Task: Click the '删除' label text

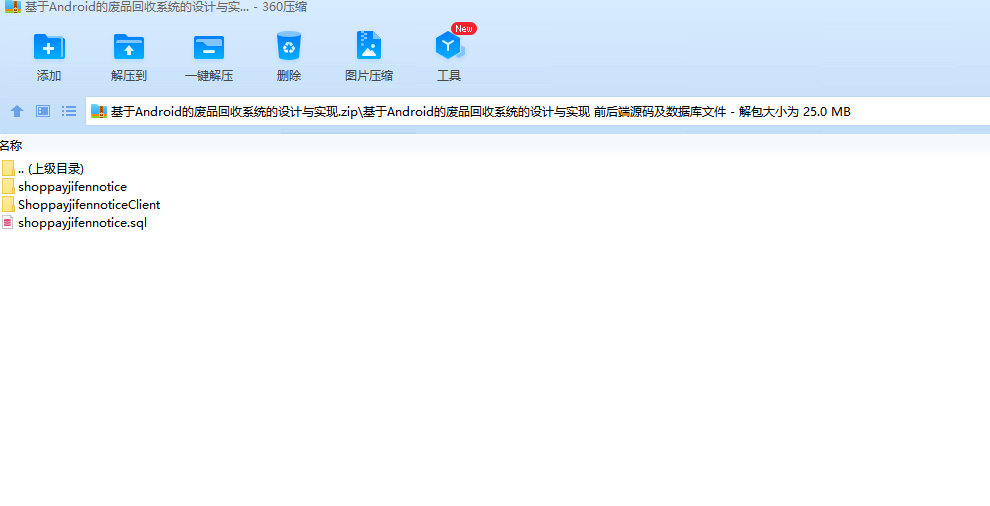Action: [289, 76]
